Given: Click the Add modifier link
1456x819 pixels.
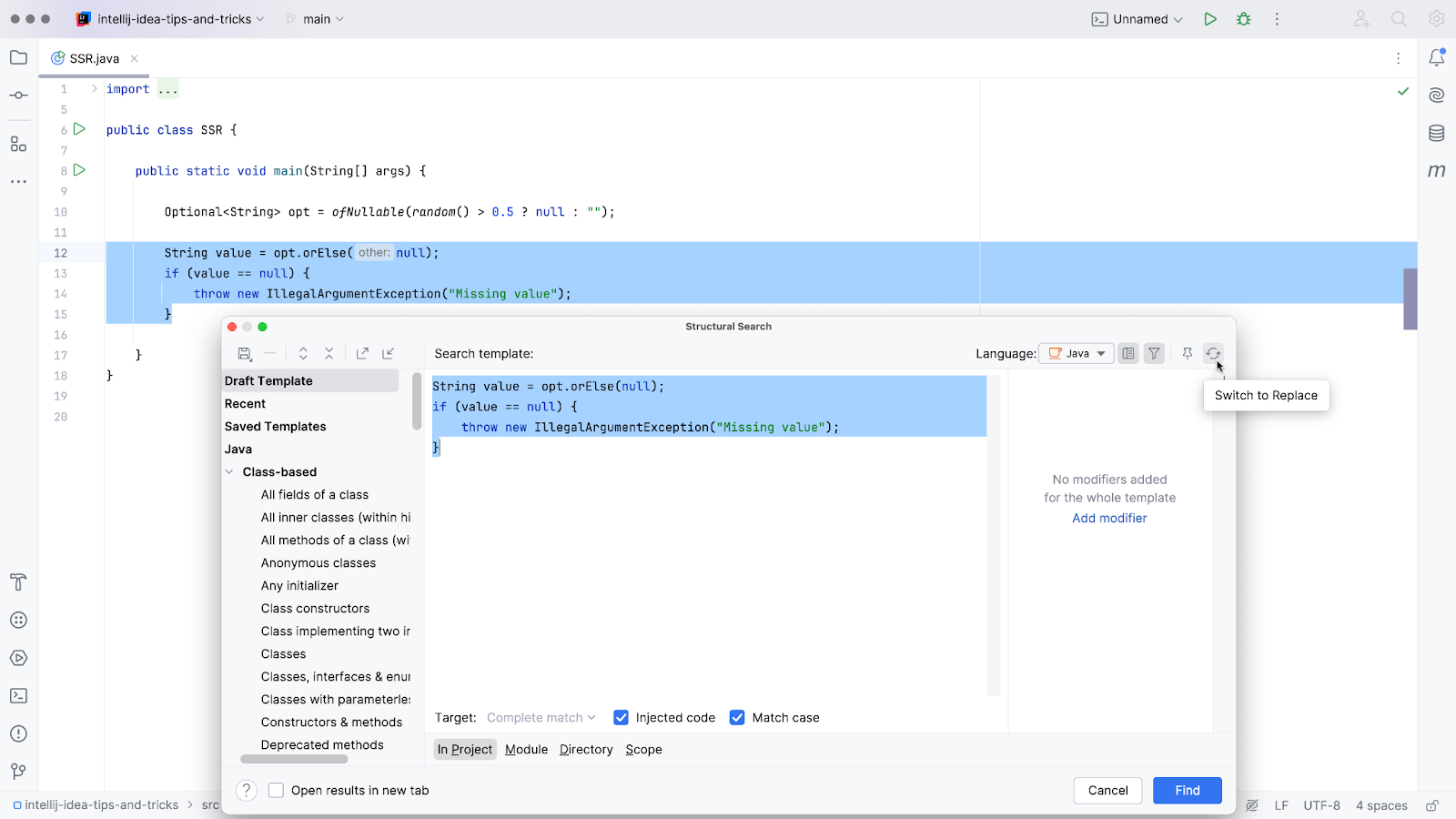Looking at the screenshot, I should [x=1109, y=519].
